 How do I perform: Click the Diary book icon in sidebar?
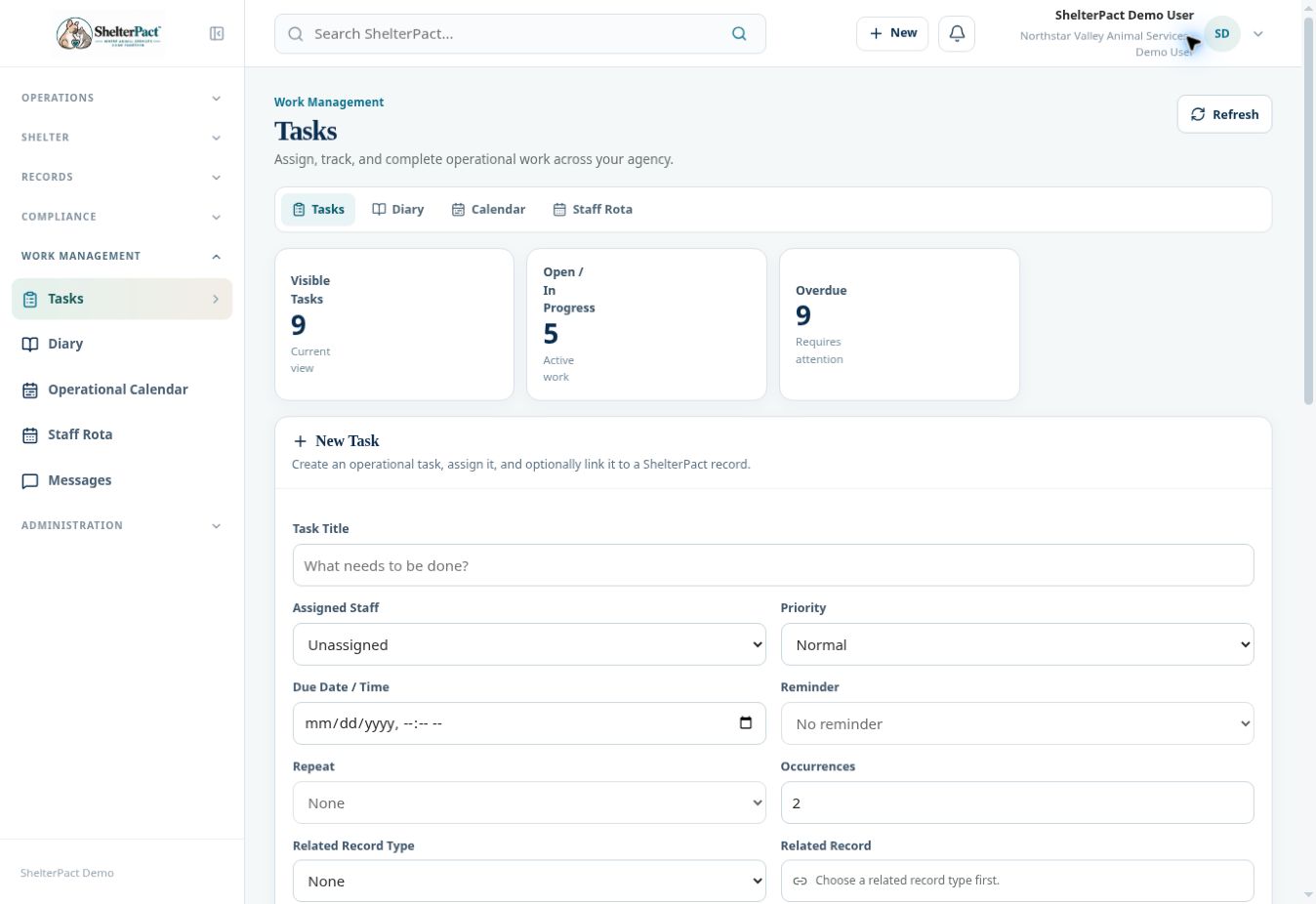click(x=30, y=344)
